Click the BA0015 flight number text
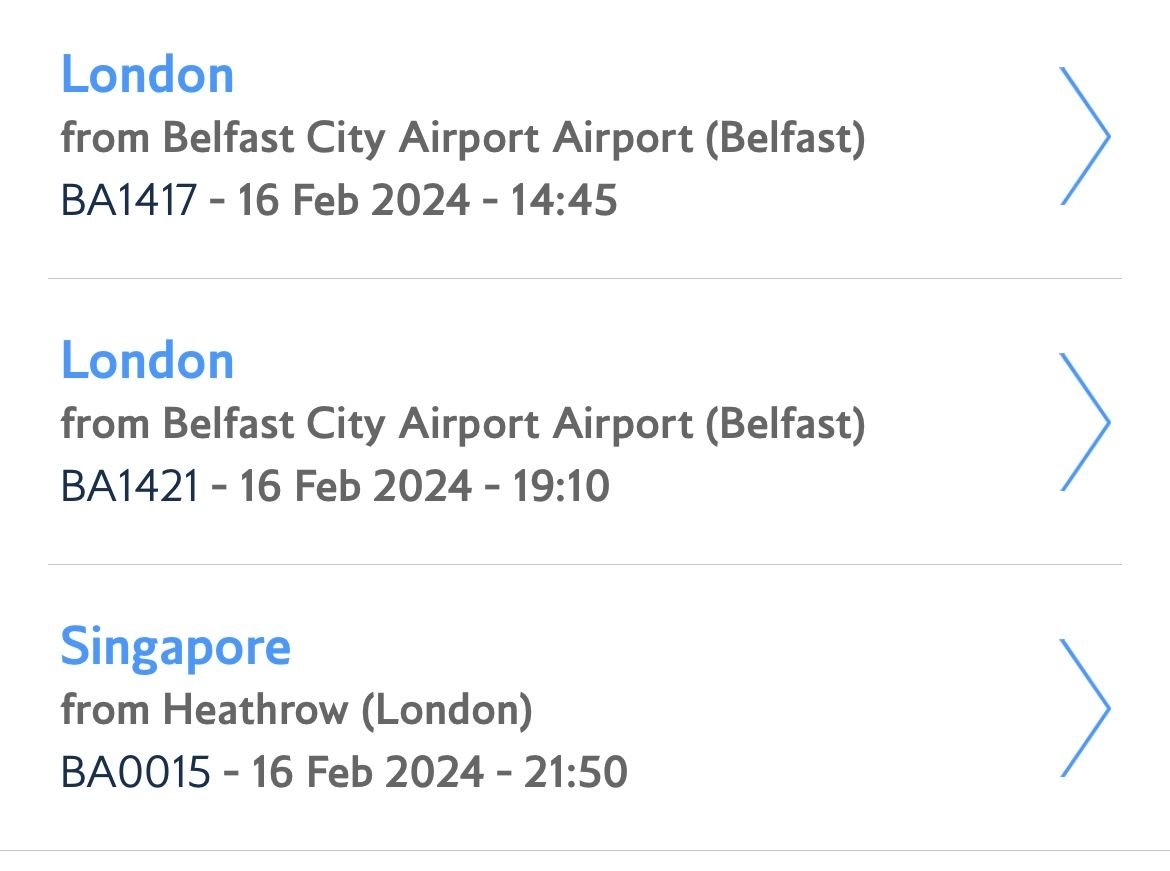The width and height of the screenshot is (1170, 871). click(x=132, y=773)
